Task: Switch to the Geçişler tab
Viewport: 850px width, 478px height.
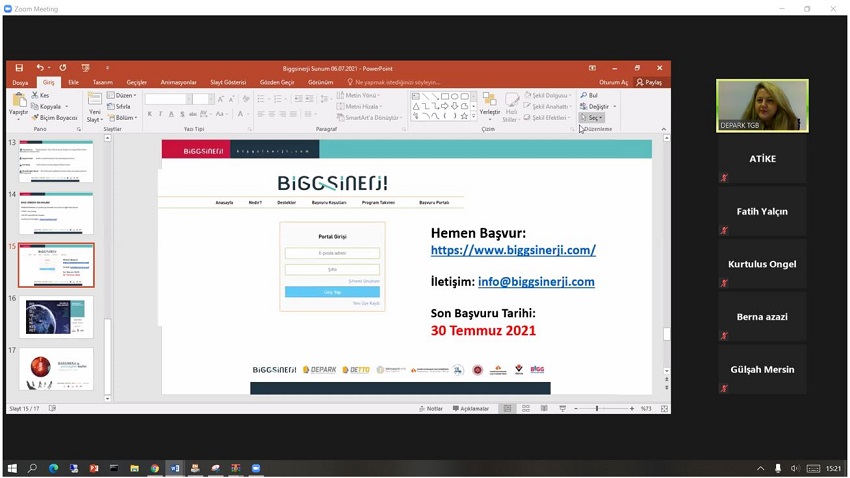Action: (x=136, y=82)
